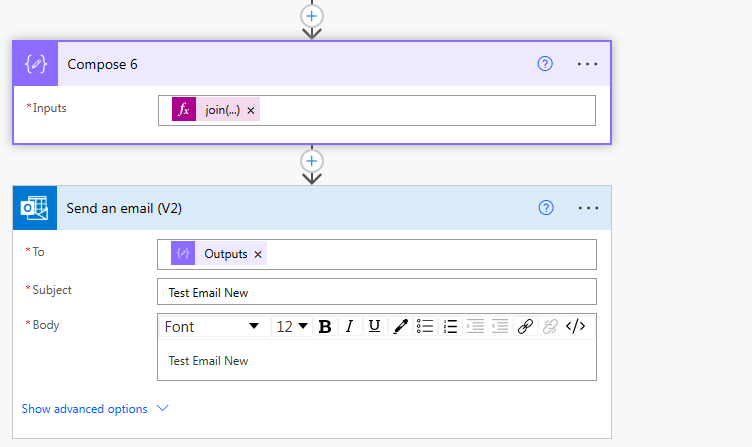Remove the Outputs token from To

point(258,254)
